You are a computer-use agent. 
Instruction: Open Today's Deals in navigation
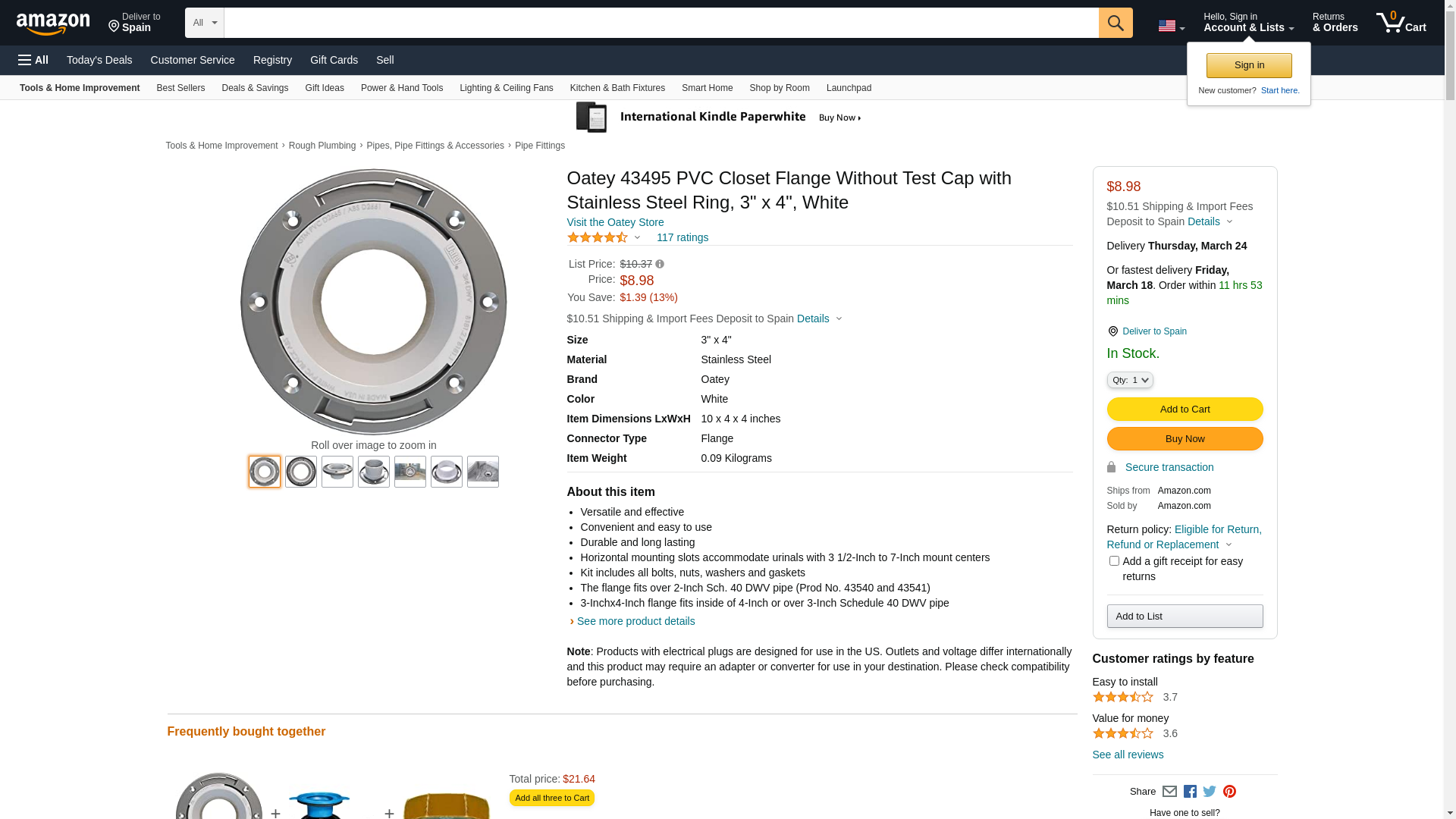pos(99,60)
